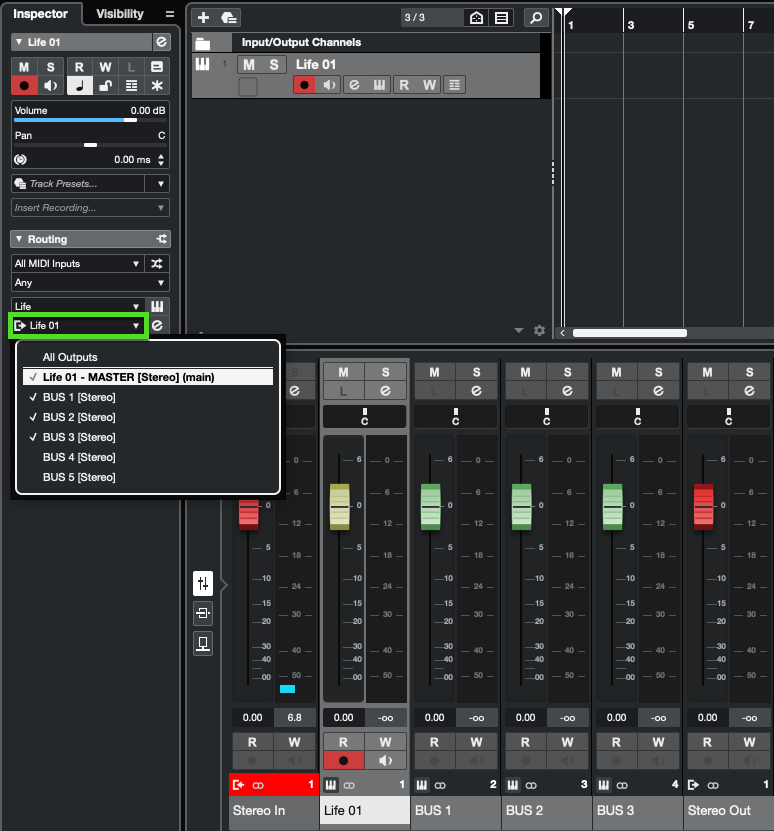Screen dimensions: 774x831
Task: Open the Any channel dropdown
Action: (x=90, y=282)
